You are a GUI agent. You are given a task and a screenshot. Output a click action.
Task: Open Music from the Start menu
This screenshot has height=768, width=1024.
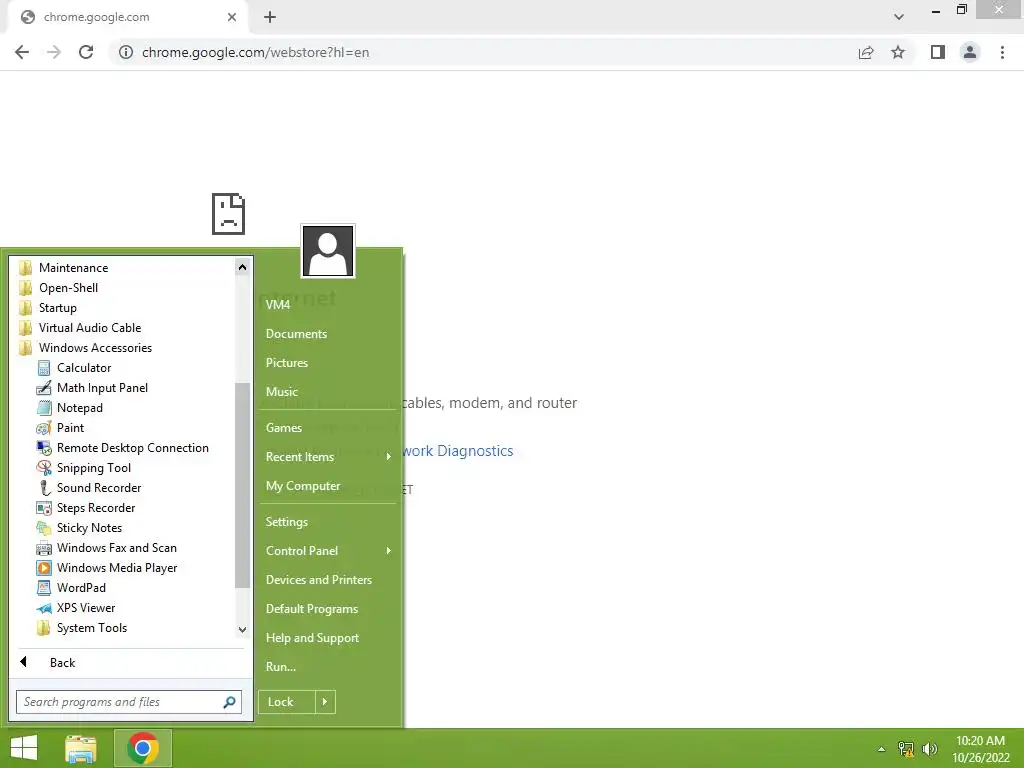point(281,392)
